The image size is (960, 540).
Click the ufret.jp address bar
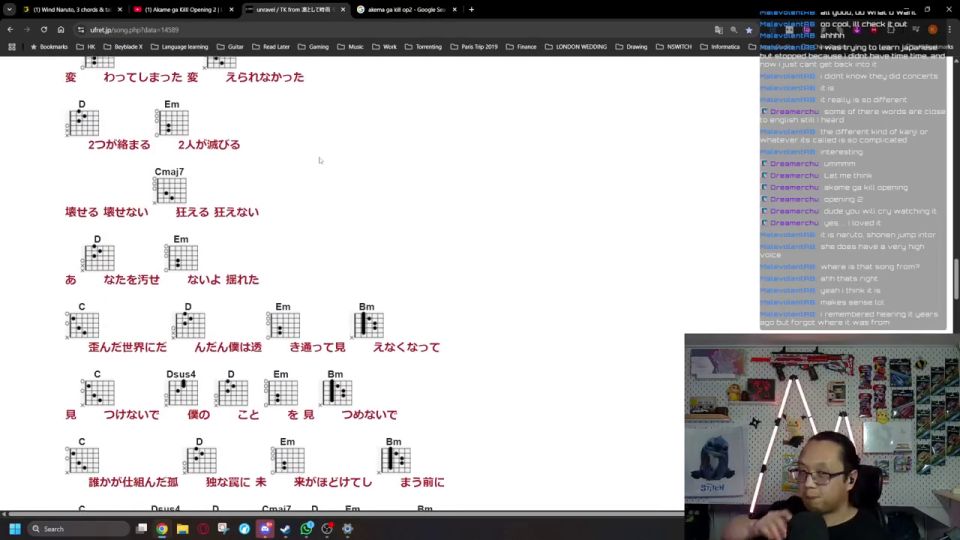pos(392,29)
